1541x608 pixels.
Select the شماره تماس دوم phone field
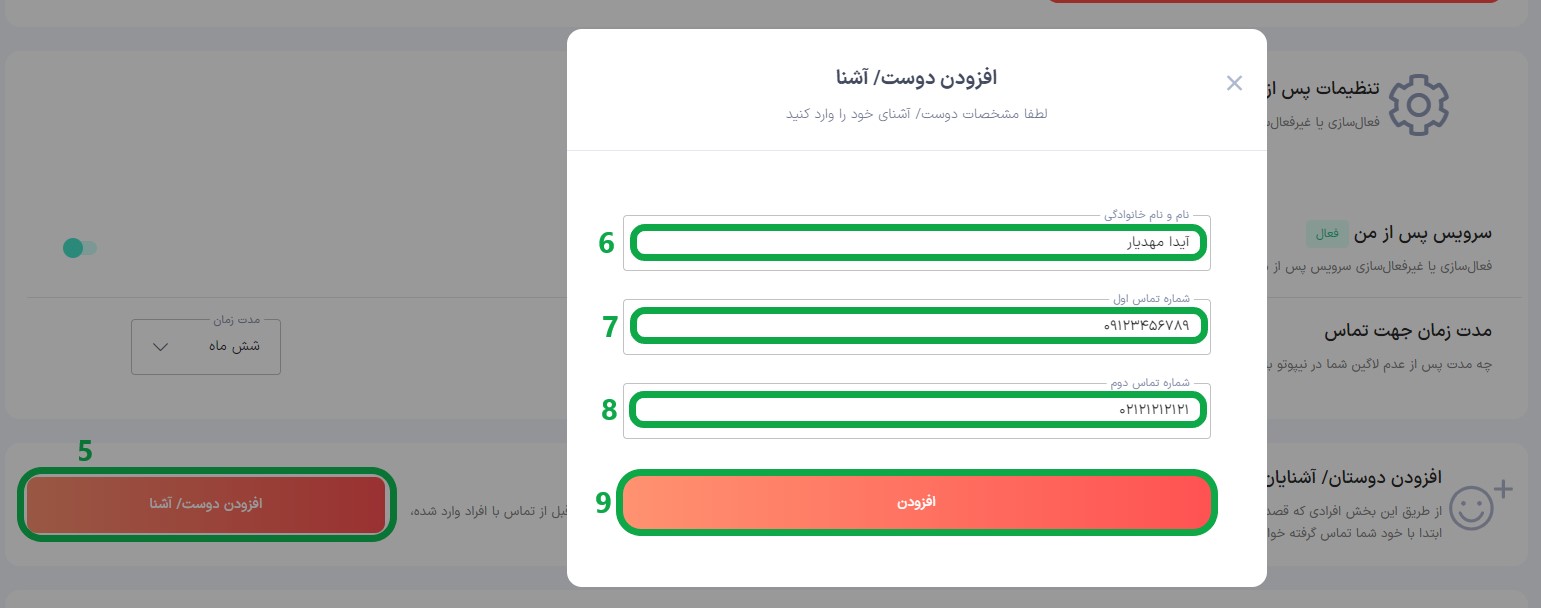917,410
